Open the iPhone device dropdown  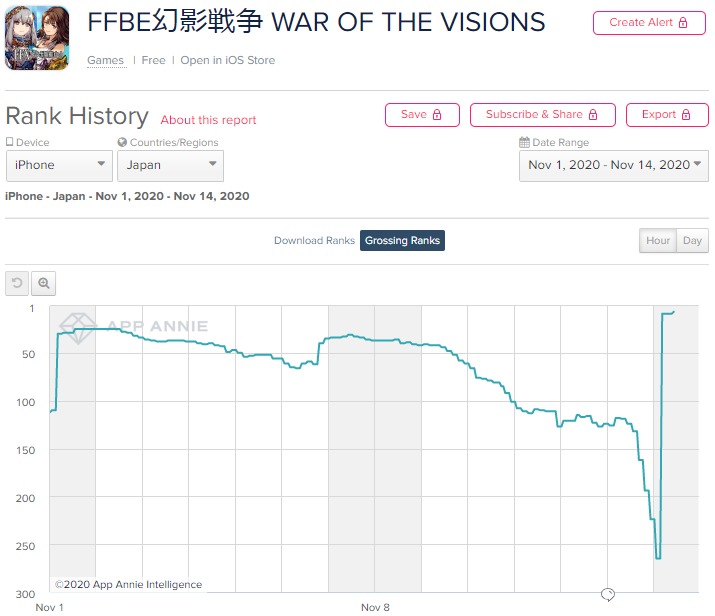(x=59, y=166)
